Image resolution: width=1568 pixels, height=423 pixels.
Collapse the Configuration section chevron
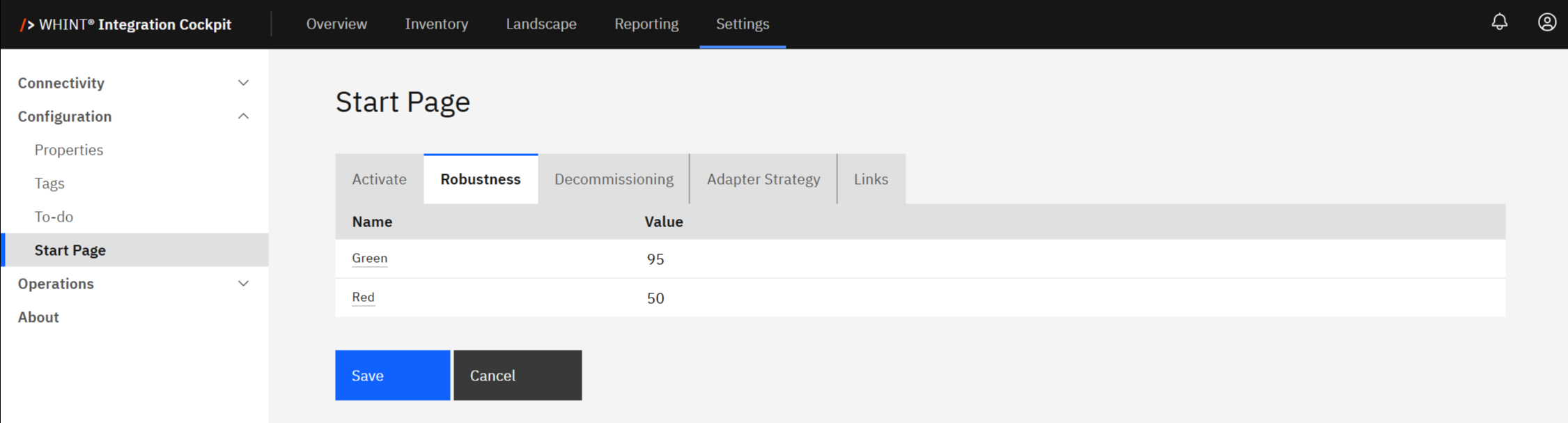click(243, 116)
